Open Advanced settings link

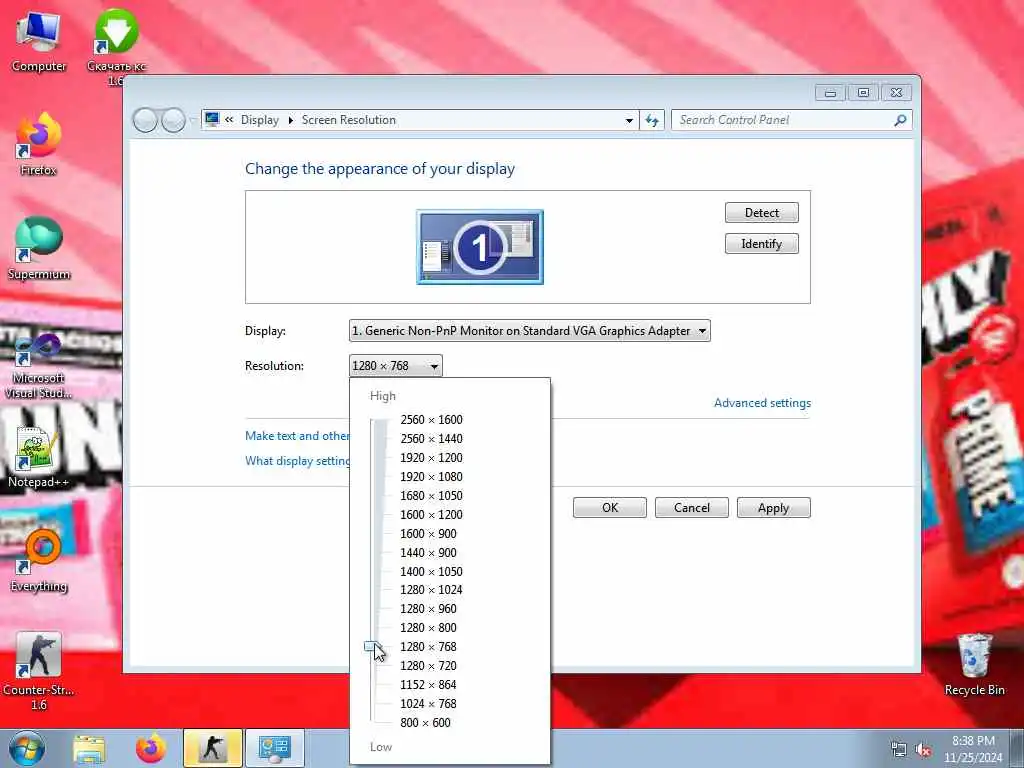pyautogui.click(x=762, y=403)
